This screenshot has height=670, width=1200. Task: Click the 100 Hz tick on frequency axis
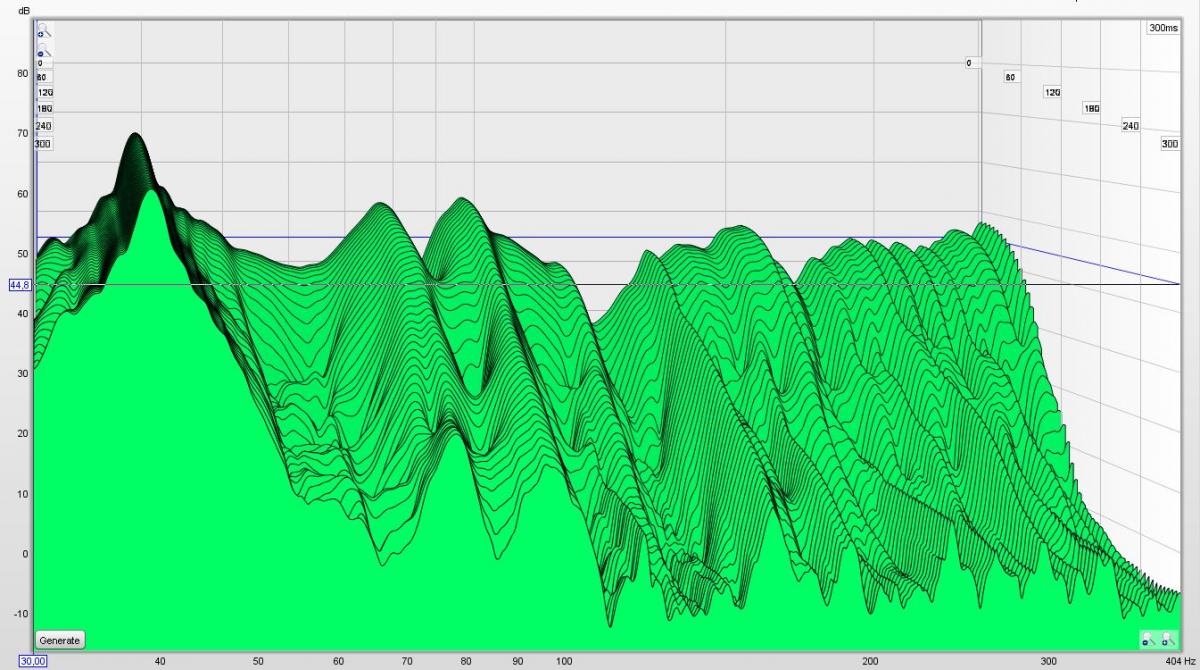click(565, 661)
